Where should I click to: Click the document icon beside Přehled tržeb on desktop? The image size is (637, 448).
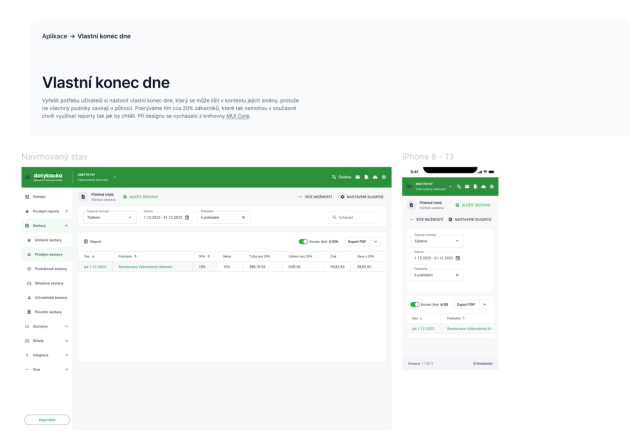click(x=83, y=197)
